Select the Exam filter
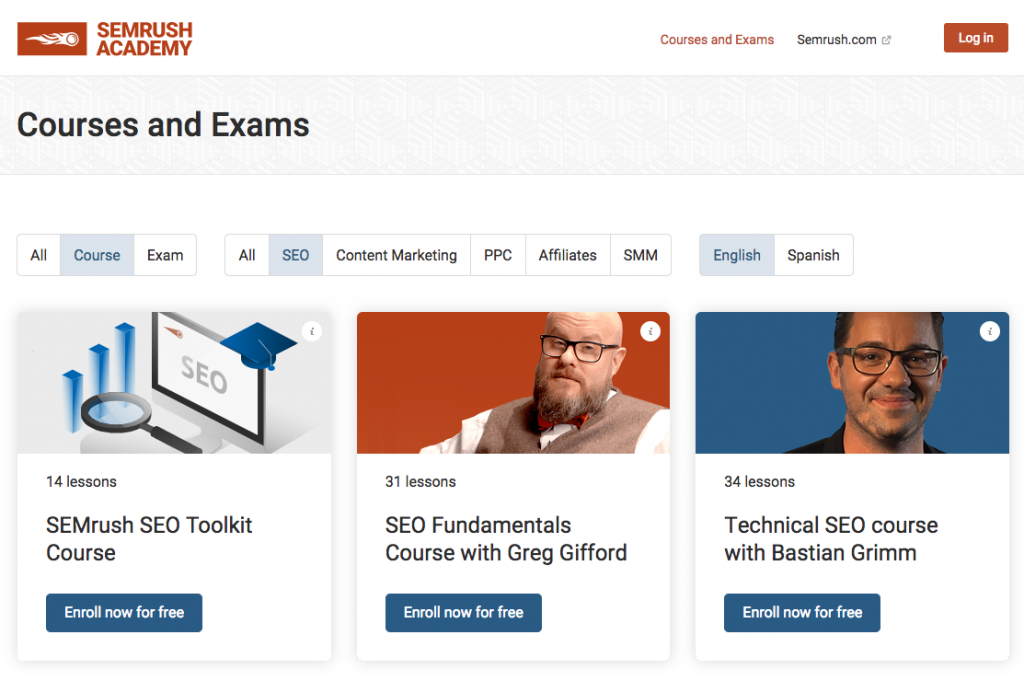The height and width of the screenshot is (681, 1024). pos(164,255)
